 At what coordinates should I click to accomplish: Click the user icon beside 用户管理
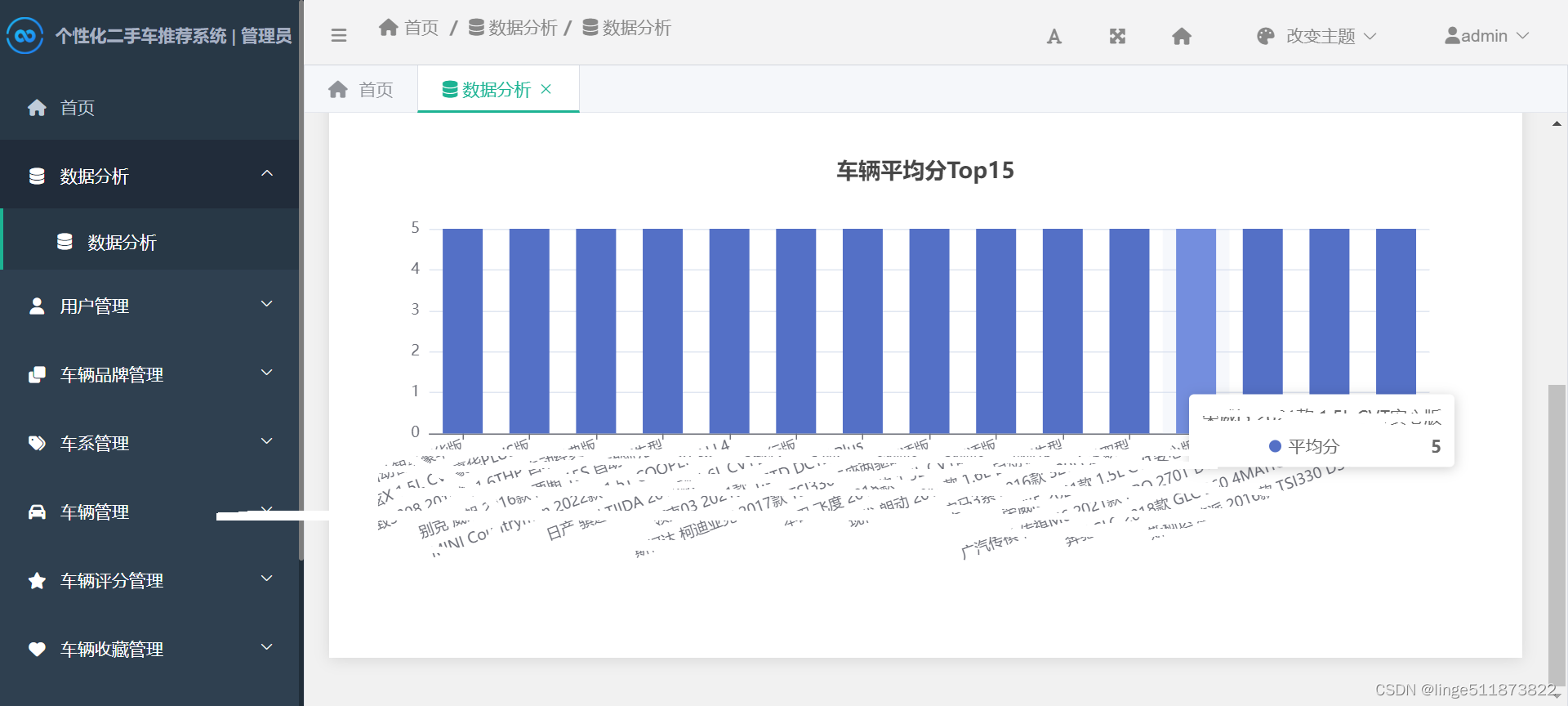pos(37,306)
